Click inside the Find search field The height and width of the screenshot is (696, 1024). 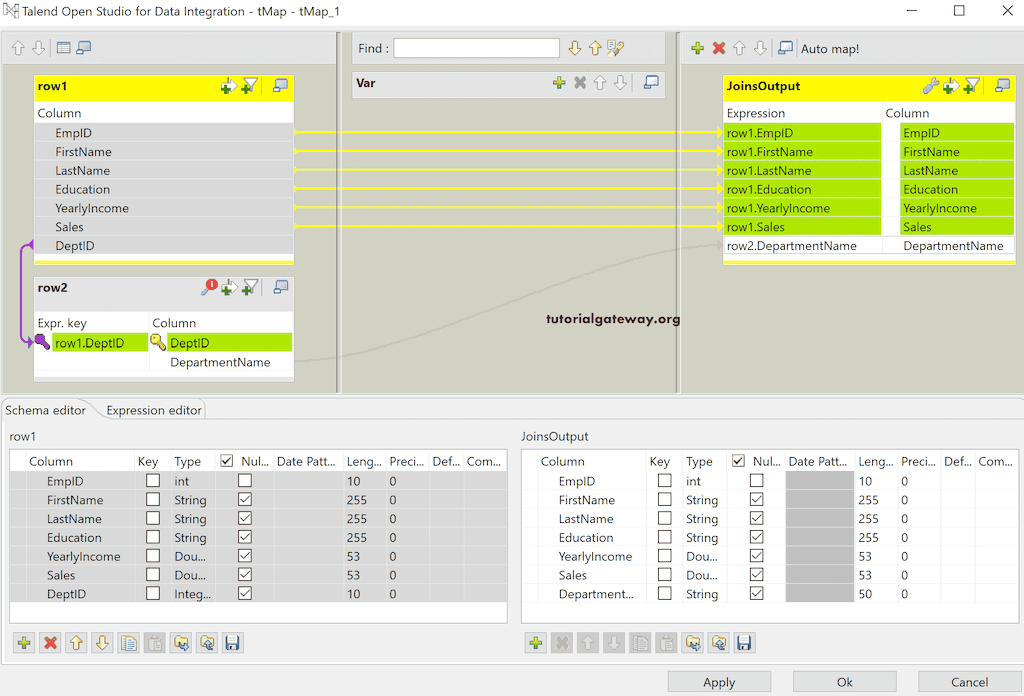point(476,47)
